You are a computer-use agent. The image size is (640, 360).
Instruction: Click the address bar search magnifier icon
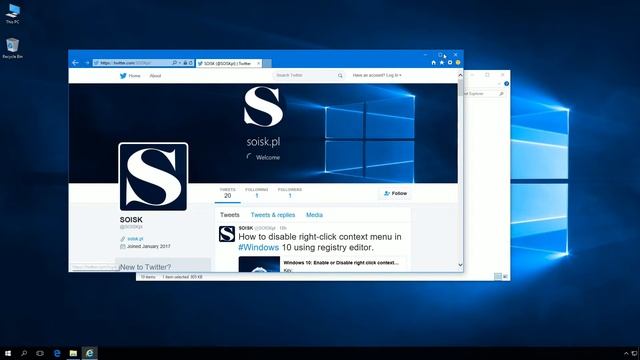pyautogui.click(x=175, y=63)
